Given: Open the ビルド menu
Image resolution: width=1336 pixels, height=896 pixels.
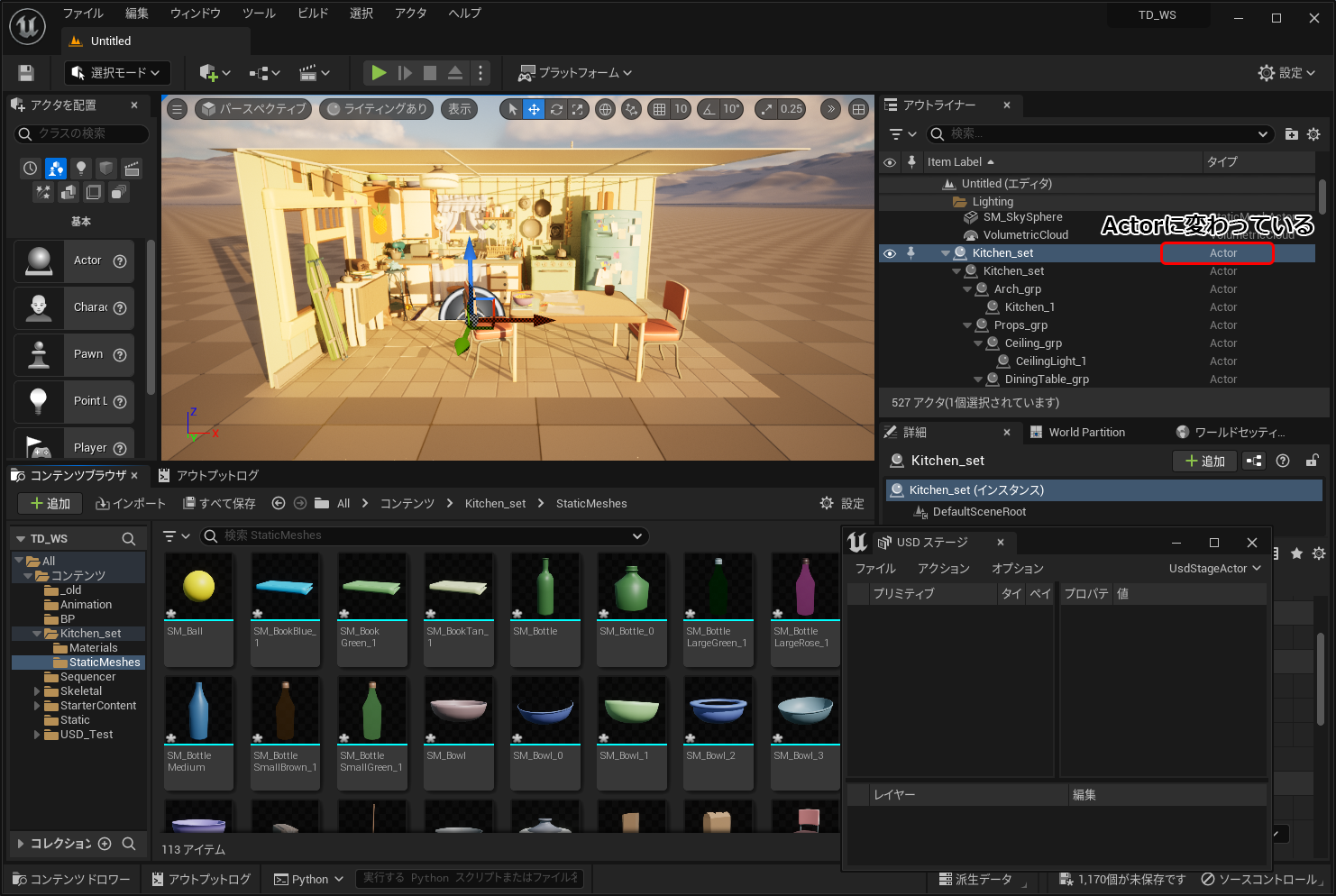Looking at the screenshot, I should pos(313,14).
